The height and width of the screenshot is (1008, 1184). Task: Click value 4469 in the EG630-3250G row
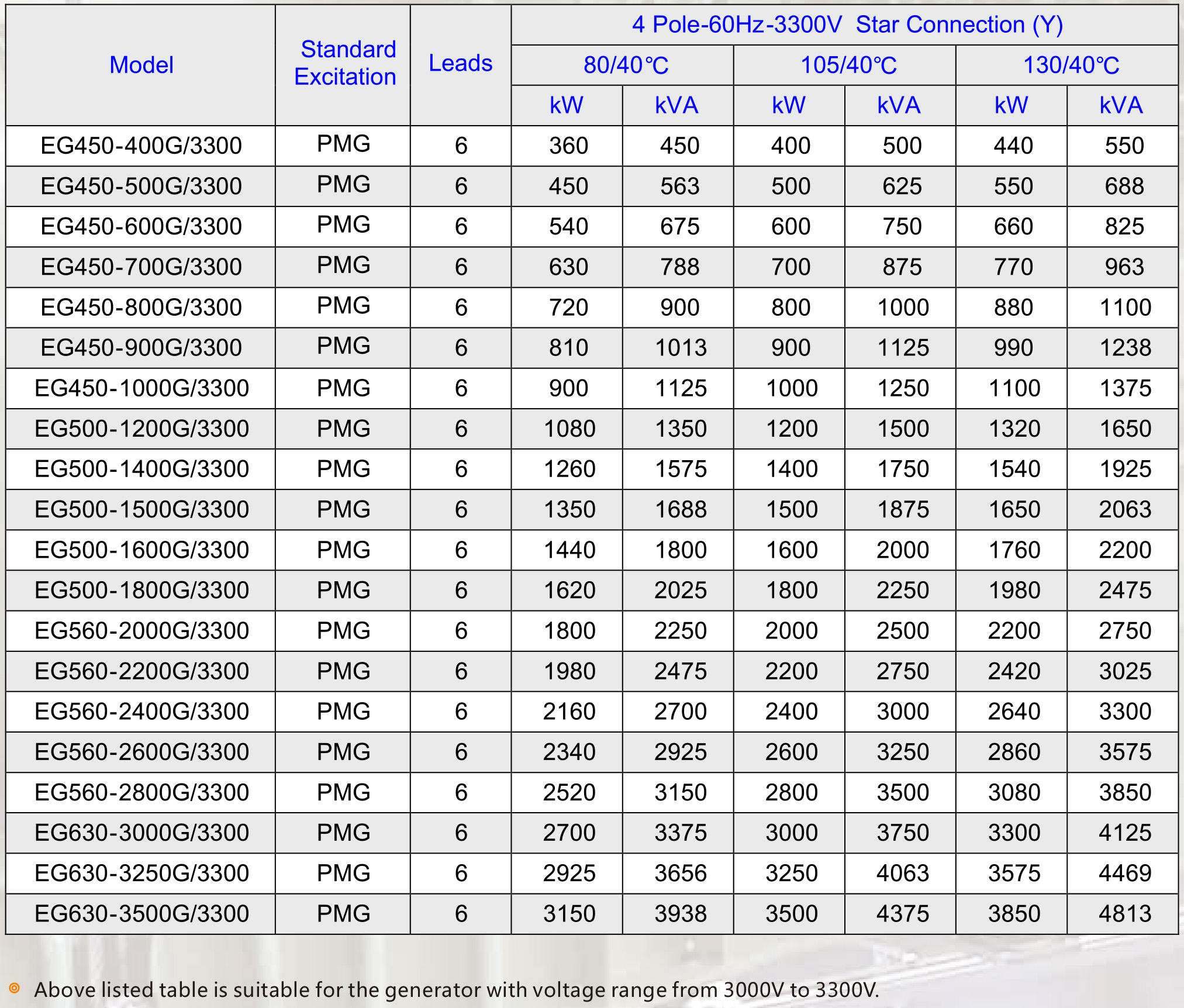[1125, 873]
